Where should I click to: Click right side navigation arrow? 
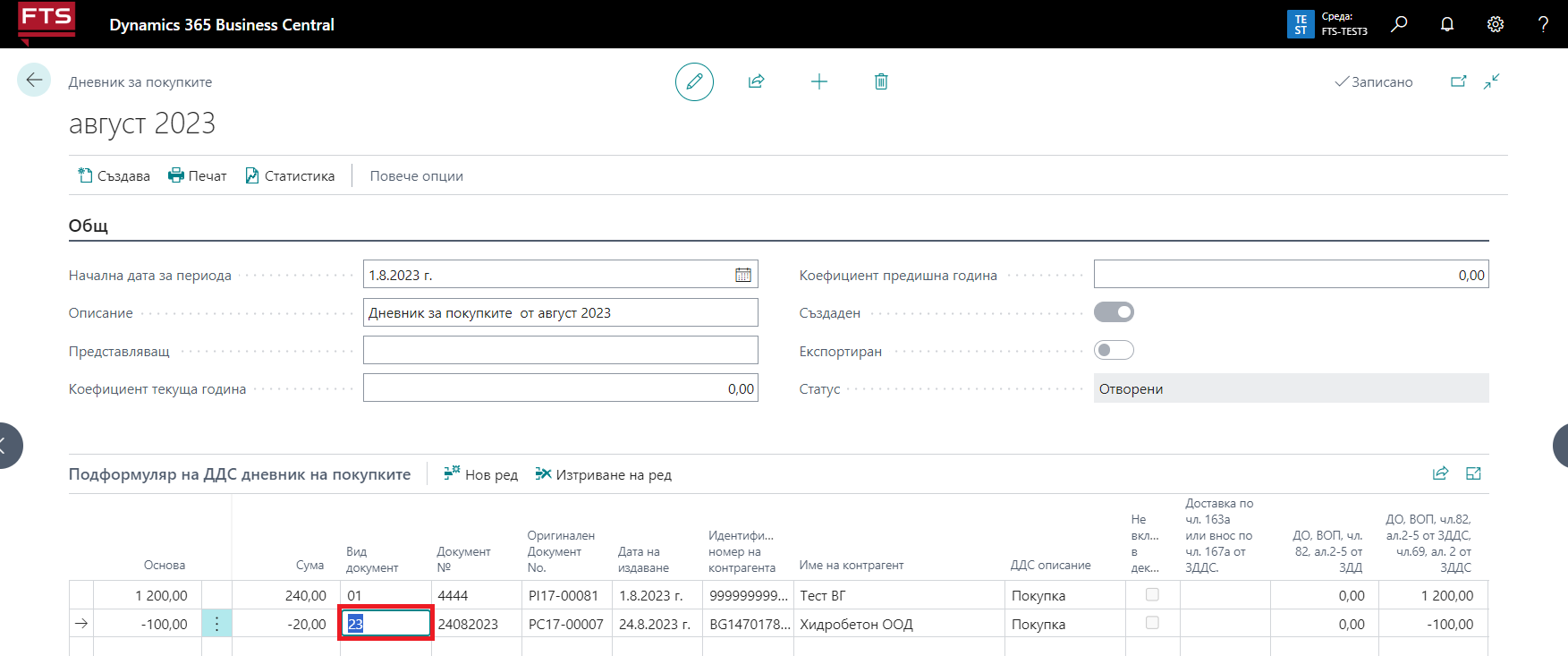coord(1561,445)
